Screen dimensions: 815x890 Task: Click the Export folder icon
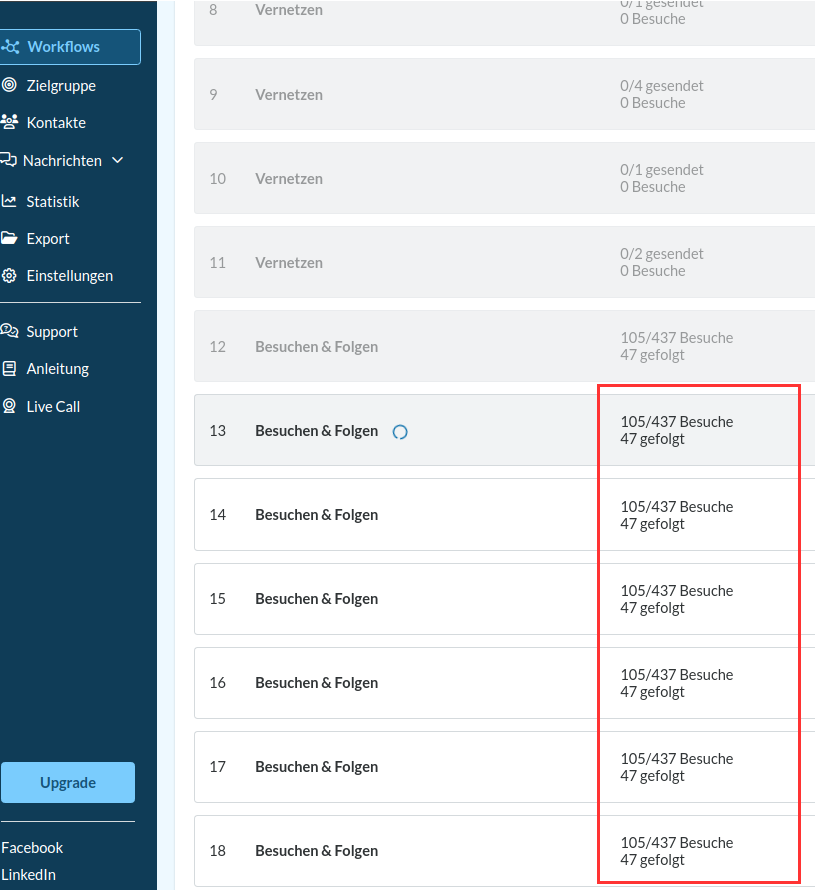(9, 238)
